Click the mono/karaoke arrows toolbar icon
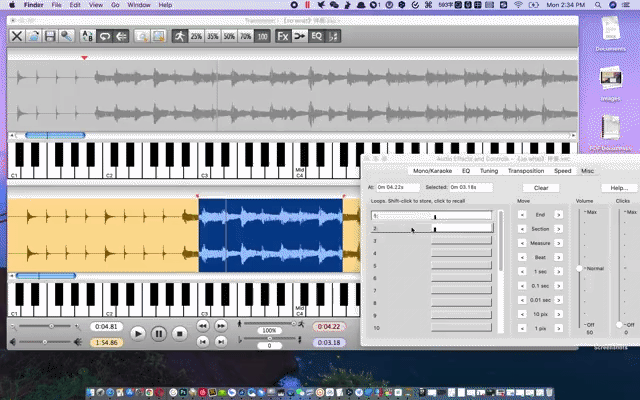Image resolution: width=640 pixels, height=400 pixels. pos(300,36)
